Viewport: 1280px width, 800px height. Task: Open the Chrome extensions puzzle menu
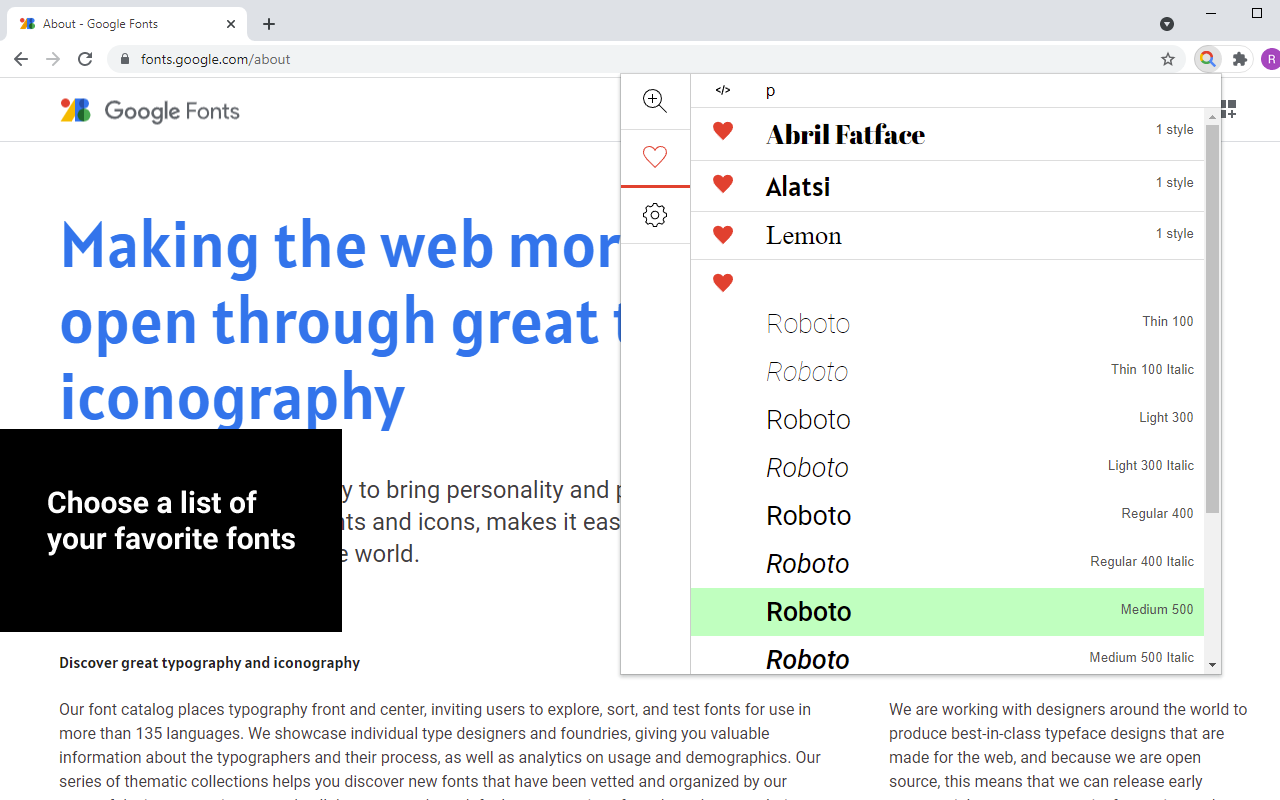(1240, 59)
